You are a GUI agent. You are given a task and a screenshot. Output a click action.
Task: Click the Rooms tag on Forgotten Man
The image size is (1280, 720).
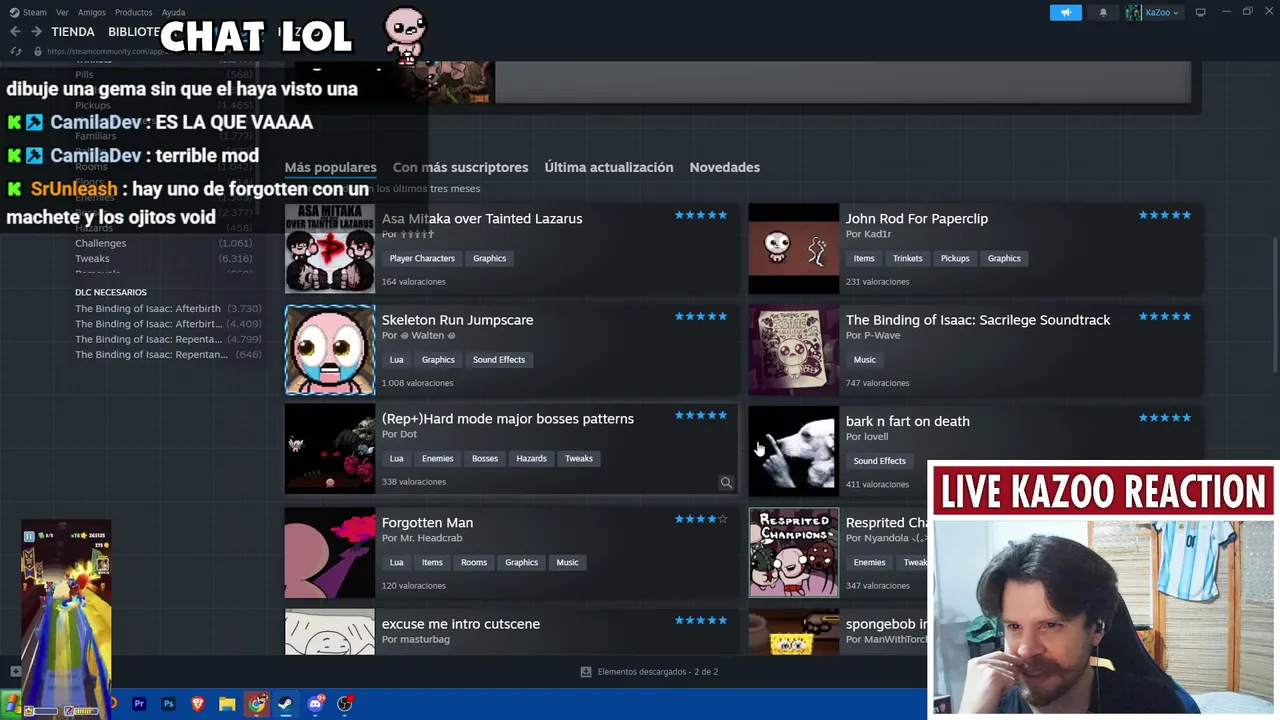pos(474,562)
